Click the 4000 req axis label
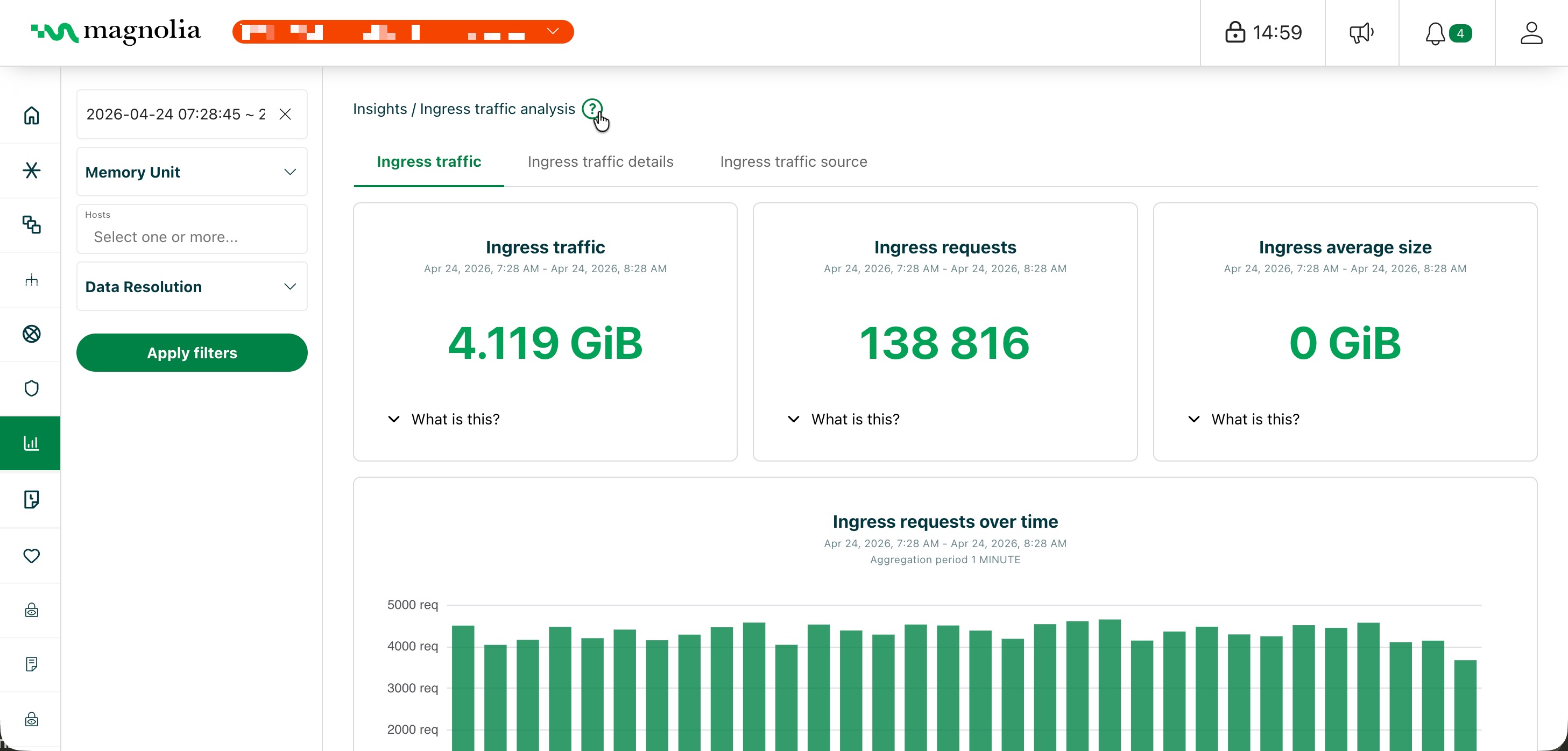 click(x=412, y=646)
